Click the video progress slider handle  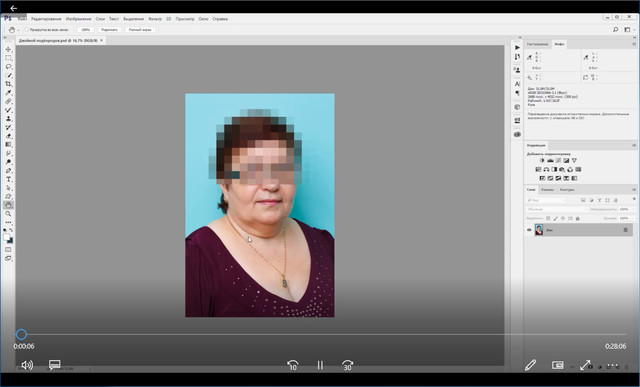[x=21, y=335]
